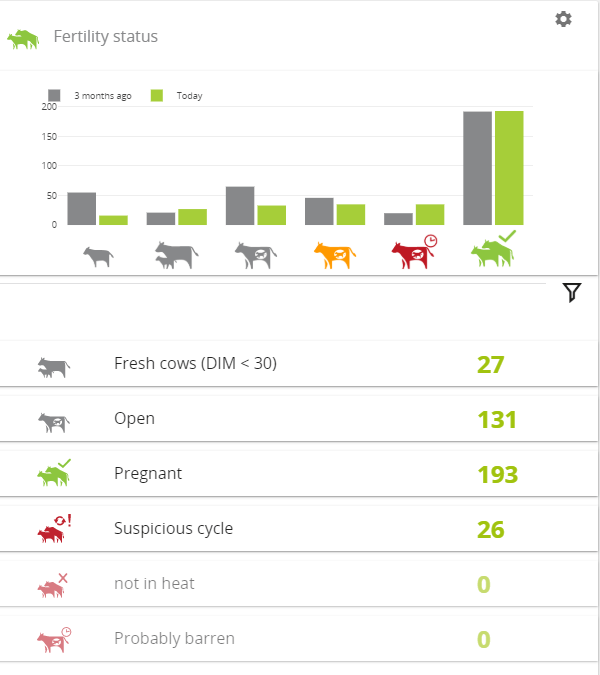
Task: Select the Suspicious cycle row
Action: pyautogui.click(x=299, y=529)
